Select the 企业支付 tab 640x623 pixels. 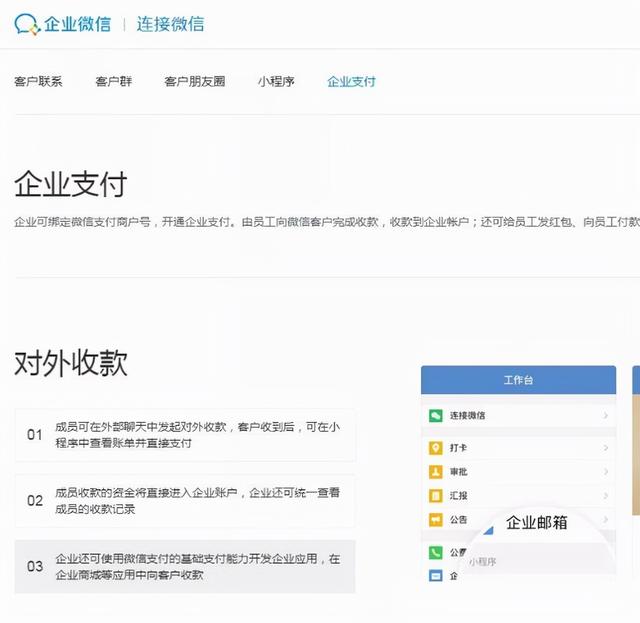click(x=351, y=82)
